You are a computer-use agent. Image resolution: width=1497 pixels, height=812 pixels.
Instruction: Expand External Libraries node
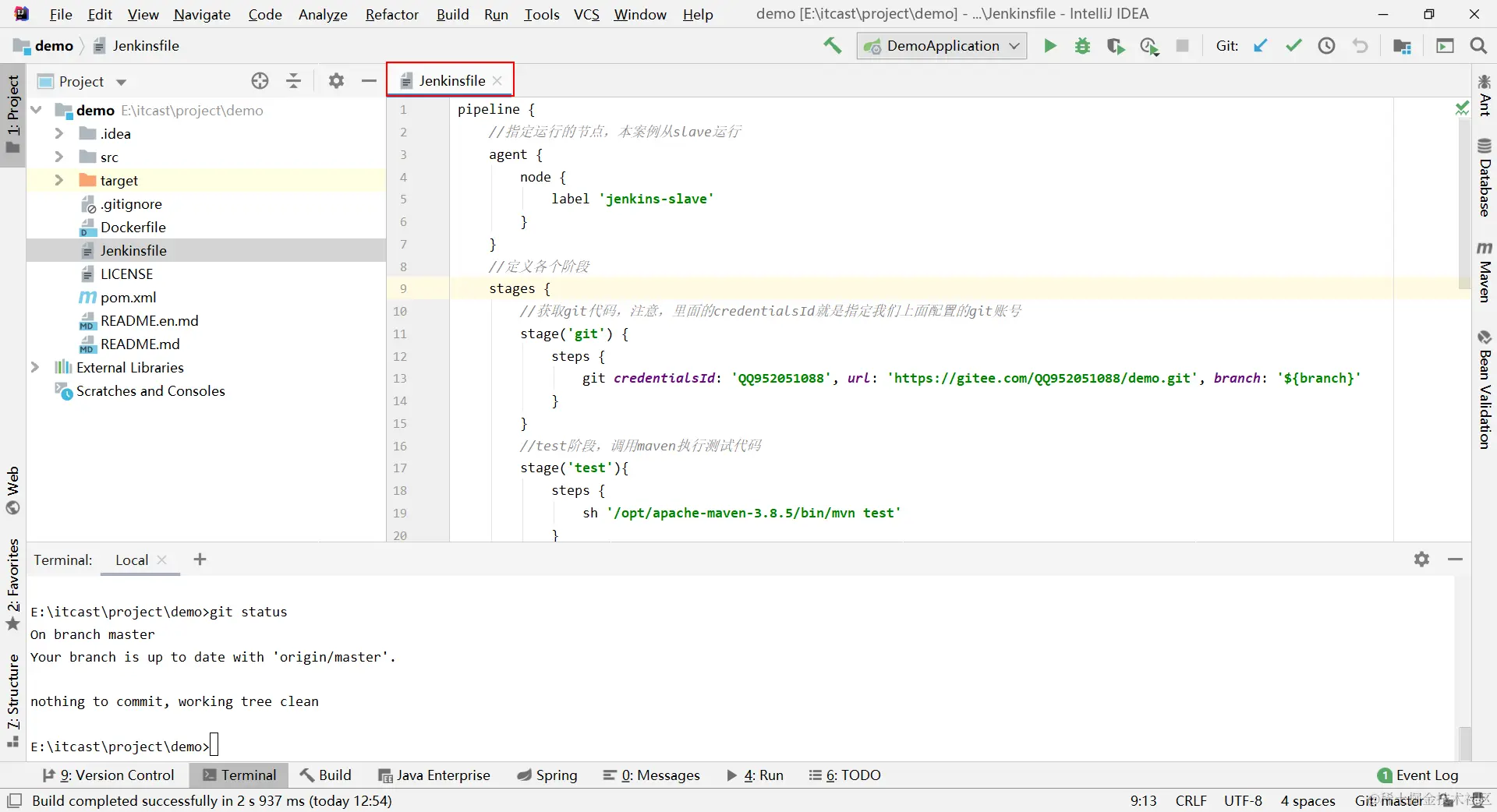[35, 367]
